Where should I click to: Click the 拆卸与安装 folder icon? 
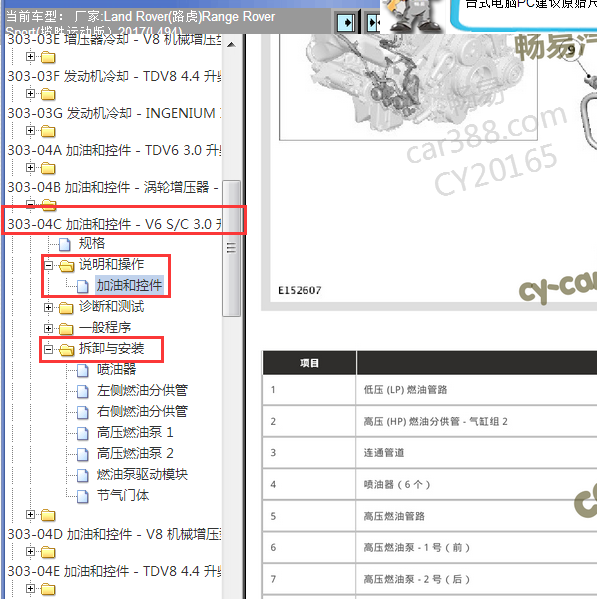tap(66, 349)
